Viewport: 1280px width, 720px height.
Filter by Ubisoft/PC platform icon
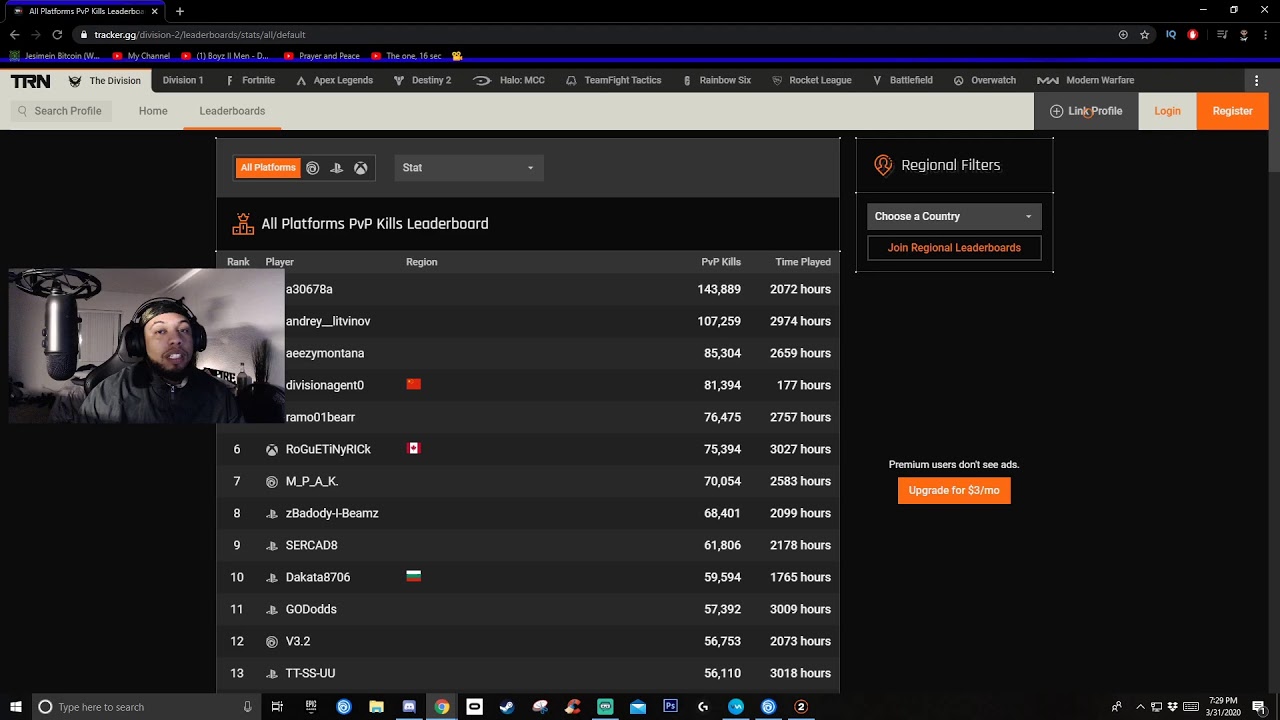tap(312, 168)
